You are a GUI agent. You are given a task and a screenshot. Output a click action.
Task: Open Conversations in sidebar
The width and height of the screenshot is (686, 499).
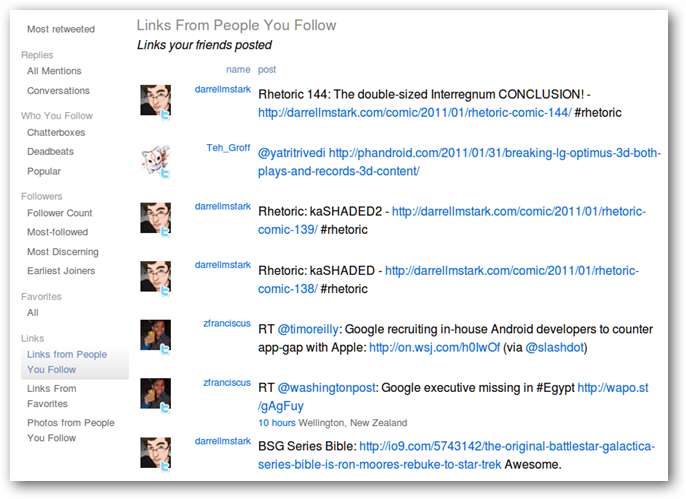(x=58, y=91)
